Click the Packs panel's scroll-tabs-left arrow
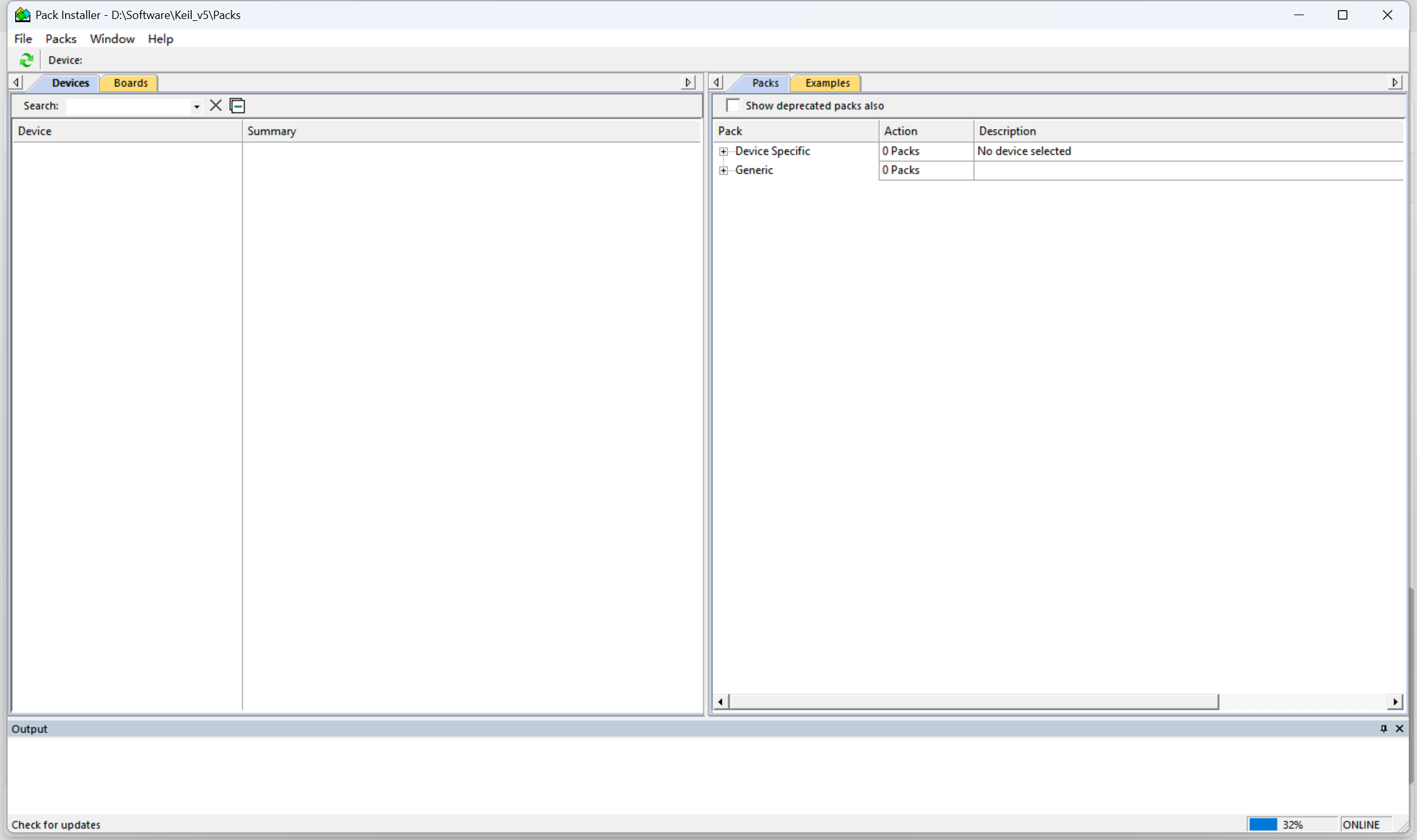Viewport: 1417px width, 840px height. coord(717,83)
